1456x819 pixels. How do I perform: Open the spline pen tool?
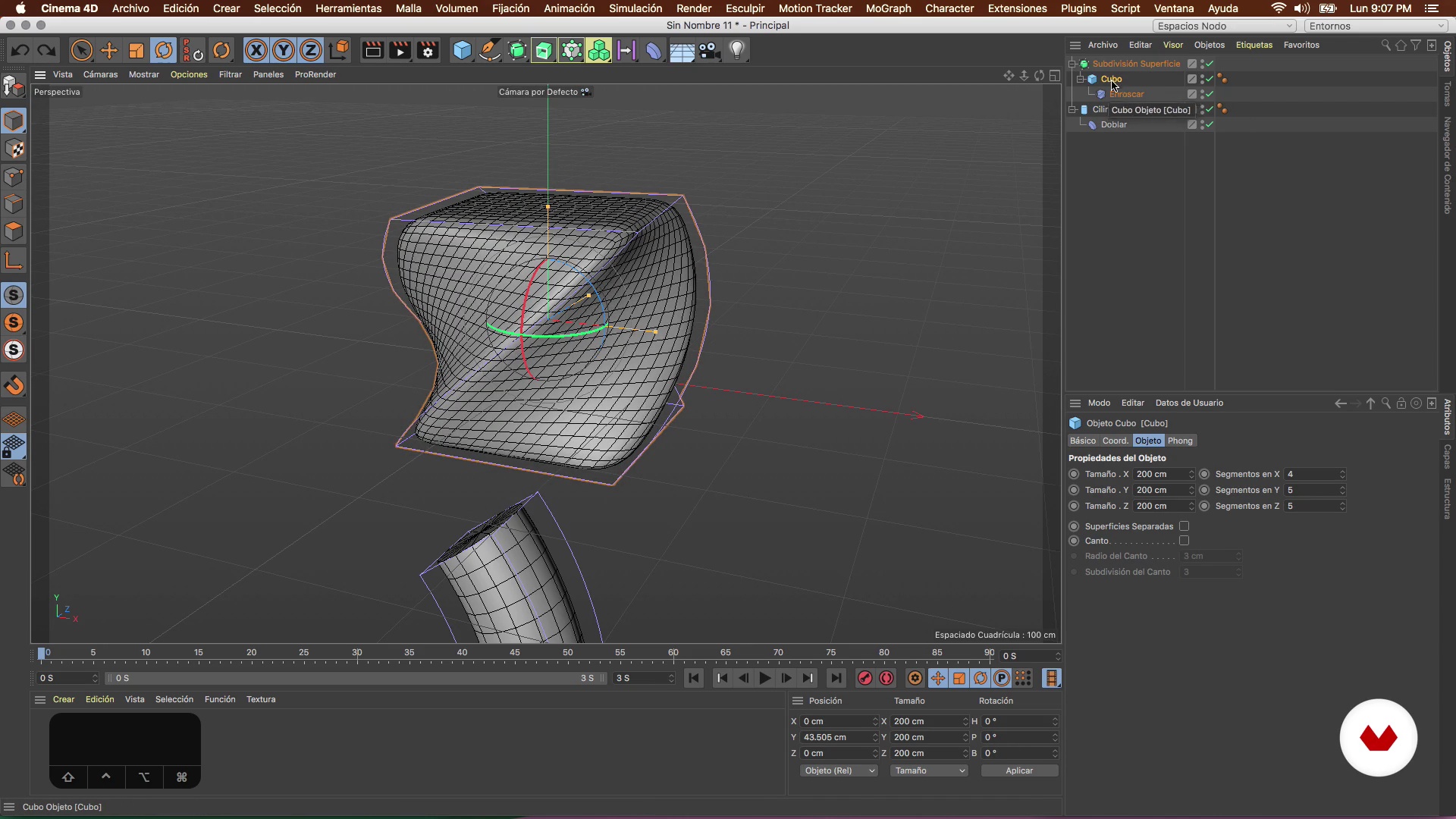pos(490,51)
